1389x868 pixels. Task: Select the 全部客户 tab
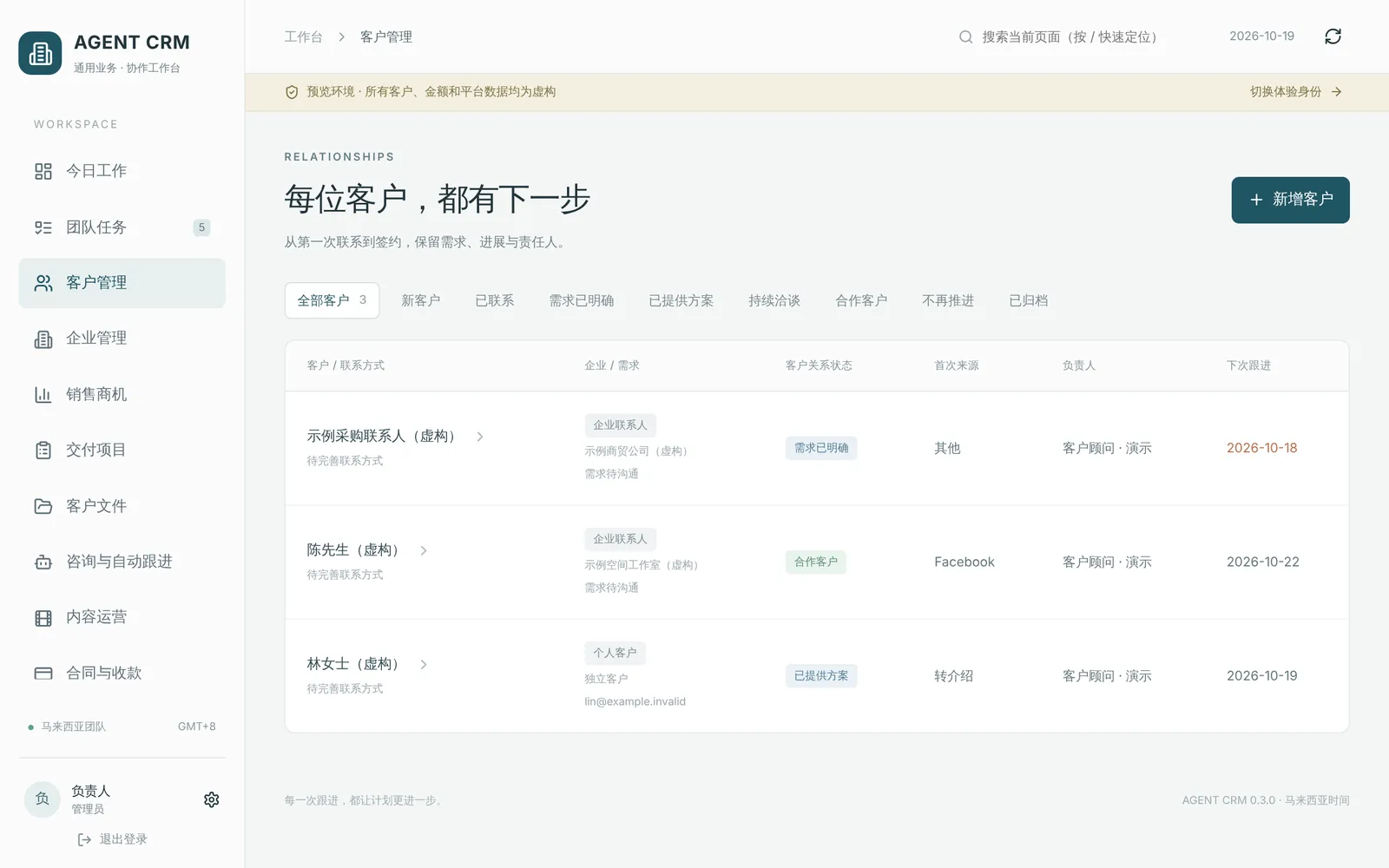pos(332,300)
